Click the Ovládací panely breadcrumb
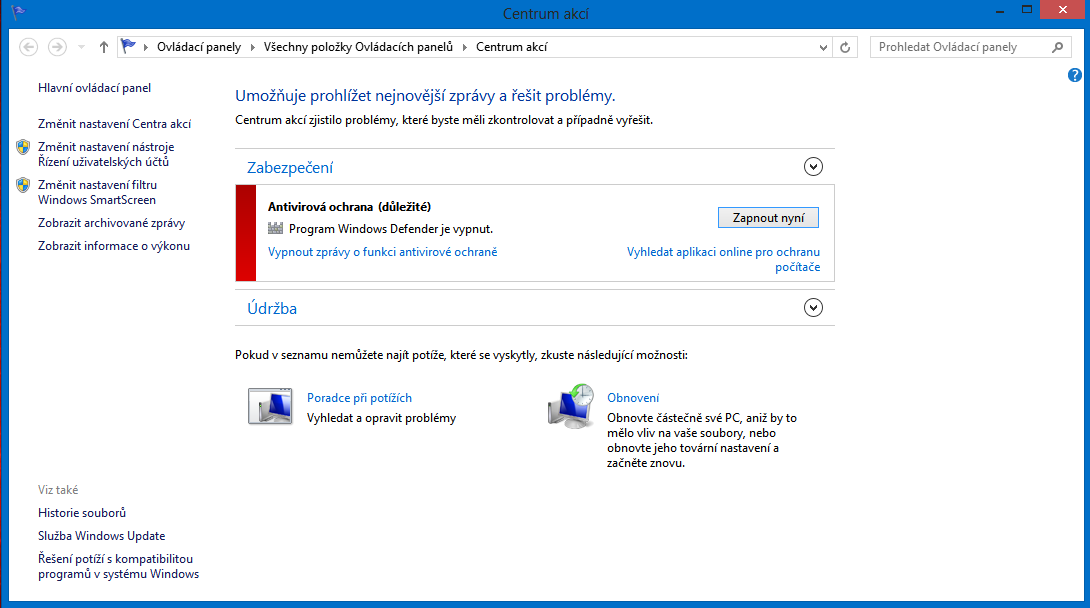Image resolution: width=1090 pixels, height=608 pixels. [x=199, y=47]
